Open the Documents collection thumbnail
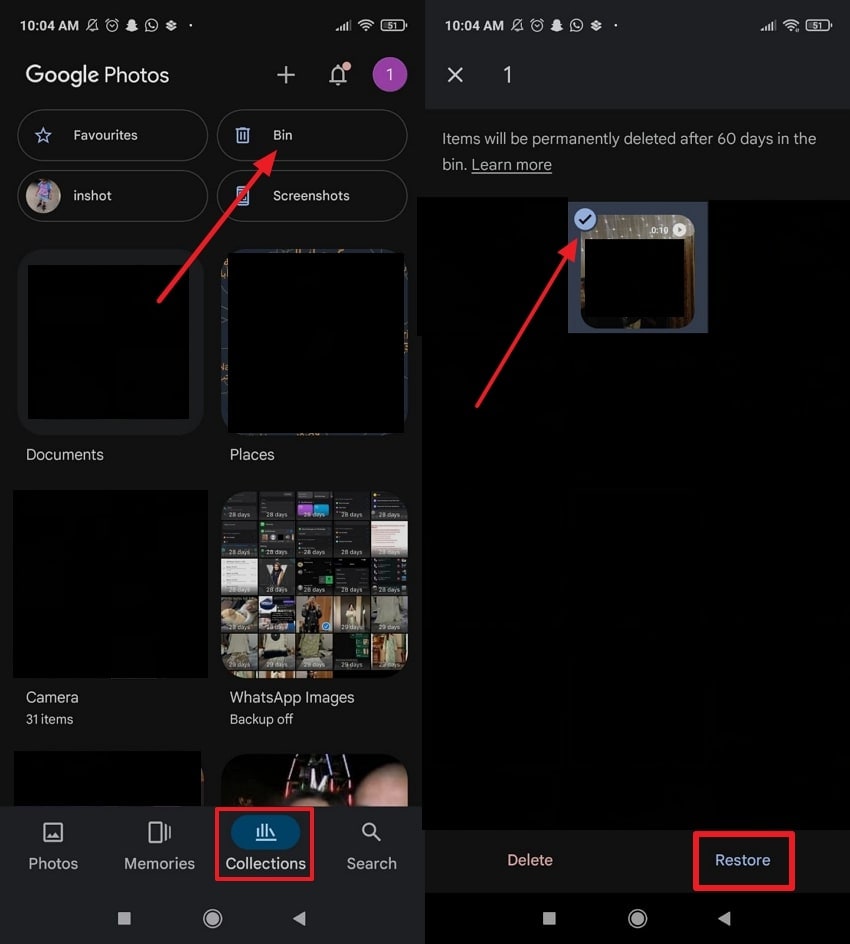Image resolution: width=850 pixels, height=944 pixels. 109,342
